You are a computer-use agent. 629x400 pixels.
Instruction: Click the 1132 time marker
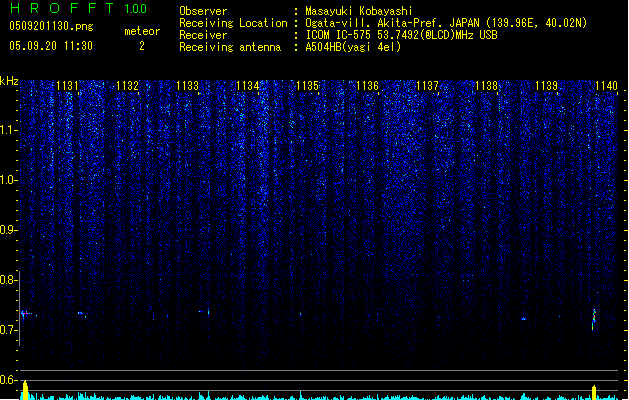tap(127, 86)
